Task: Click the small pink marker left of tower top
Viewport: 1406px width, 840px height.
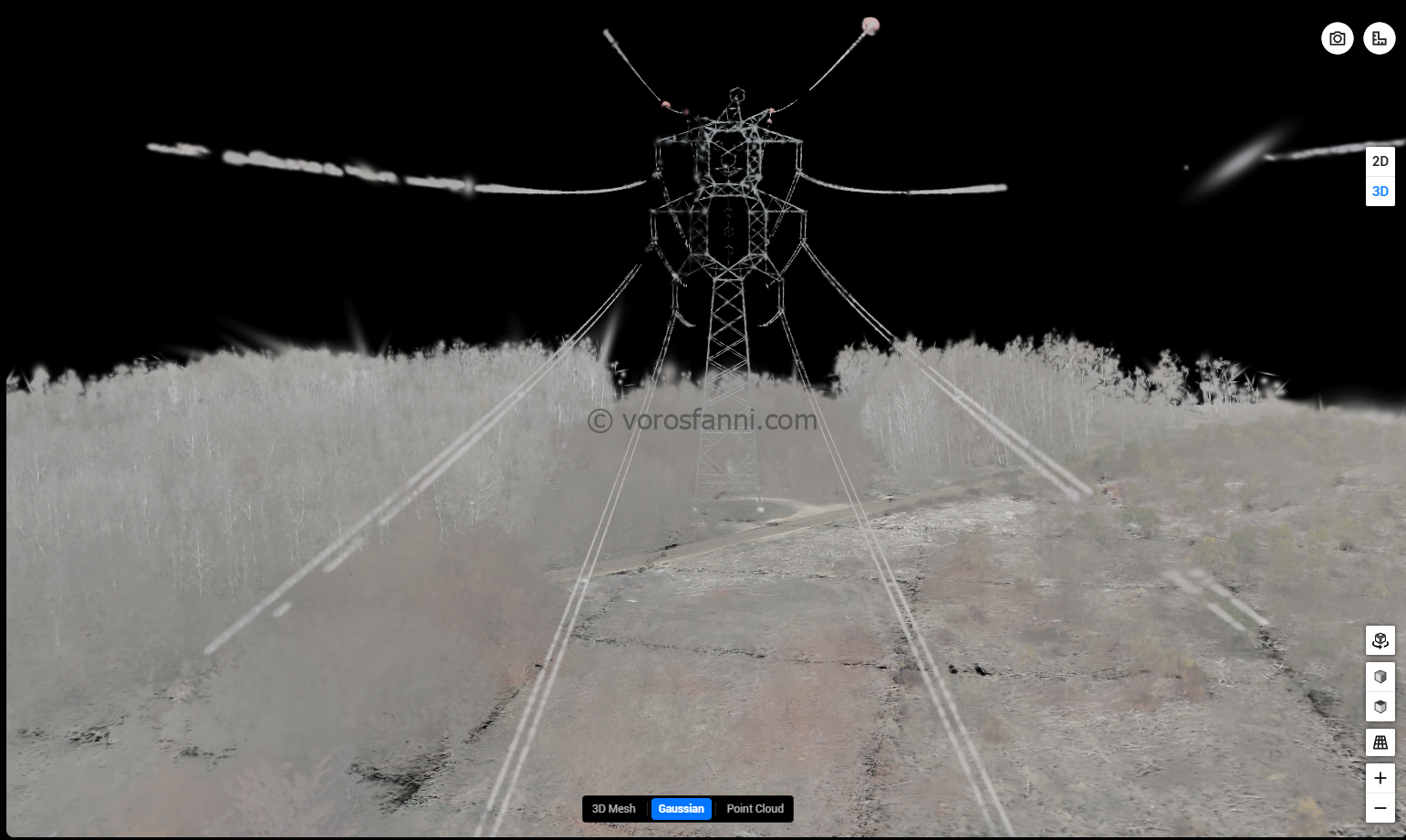Action: point(666,106)
